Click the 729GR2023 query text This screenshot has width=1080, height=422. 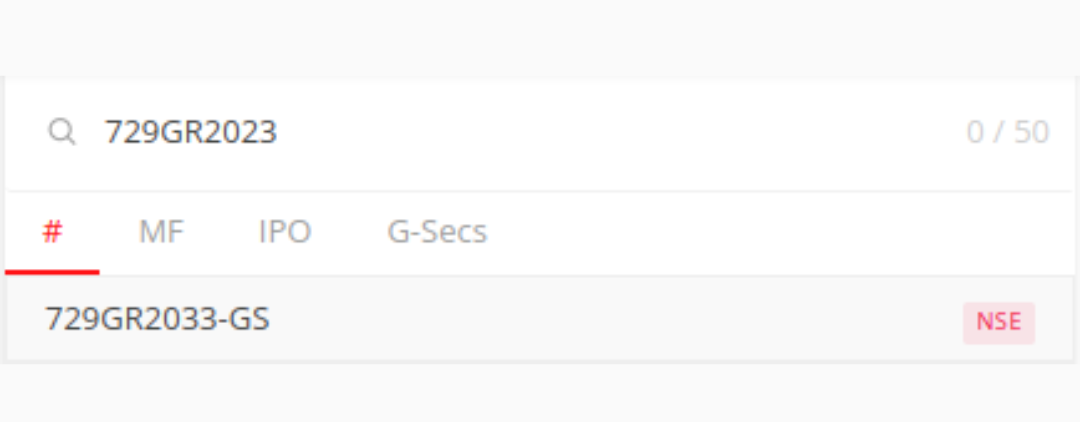point(191,132)
